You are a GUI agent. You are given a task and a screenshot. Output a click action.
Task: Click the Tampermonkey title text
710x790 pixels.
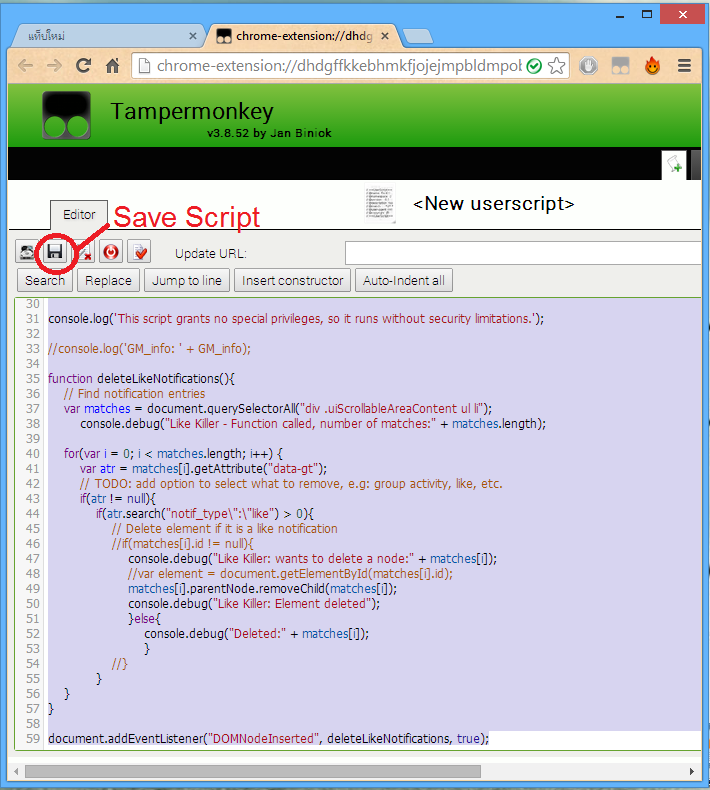point(192,112)
